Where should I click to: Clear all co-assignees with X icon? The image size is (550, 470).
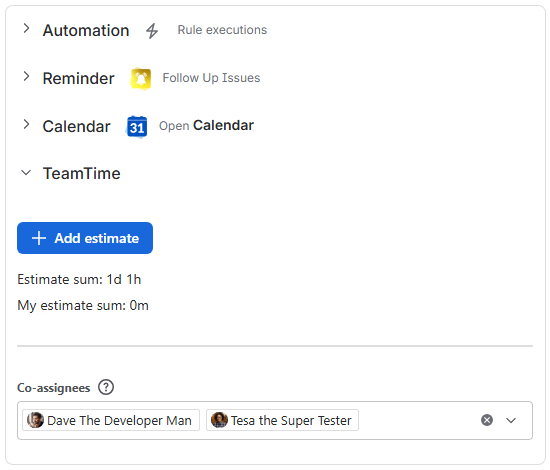pyautogui.click(x=487, y=420)
